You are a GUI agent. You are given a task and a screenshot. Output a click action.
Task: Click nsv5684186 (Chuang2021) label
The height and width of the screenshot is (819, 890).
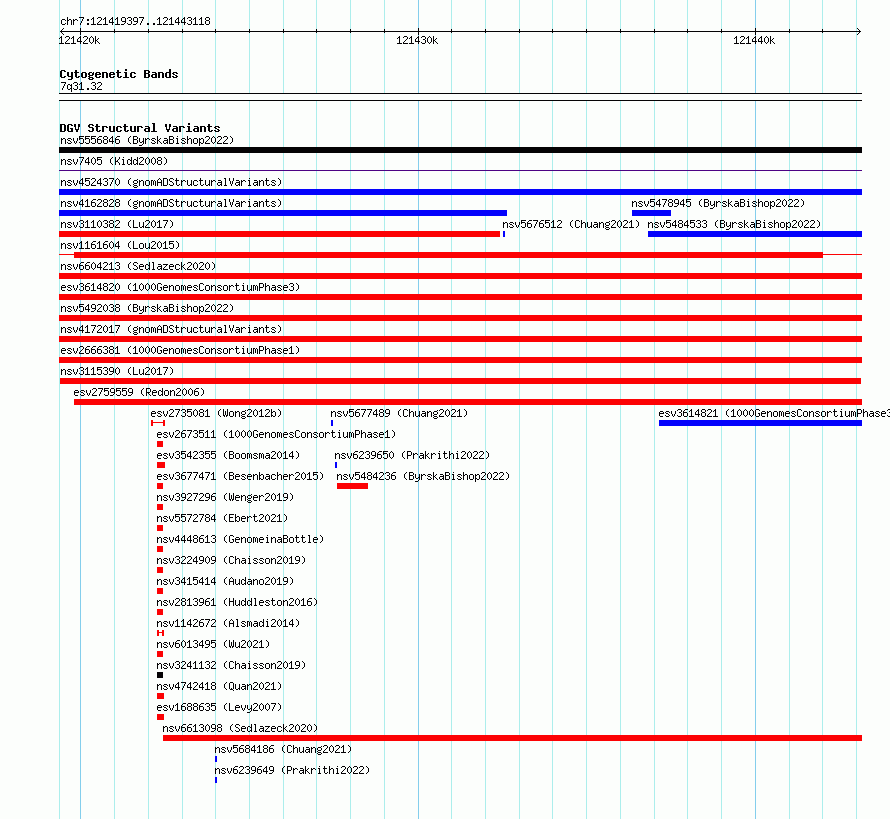click(x=283, y=749)
